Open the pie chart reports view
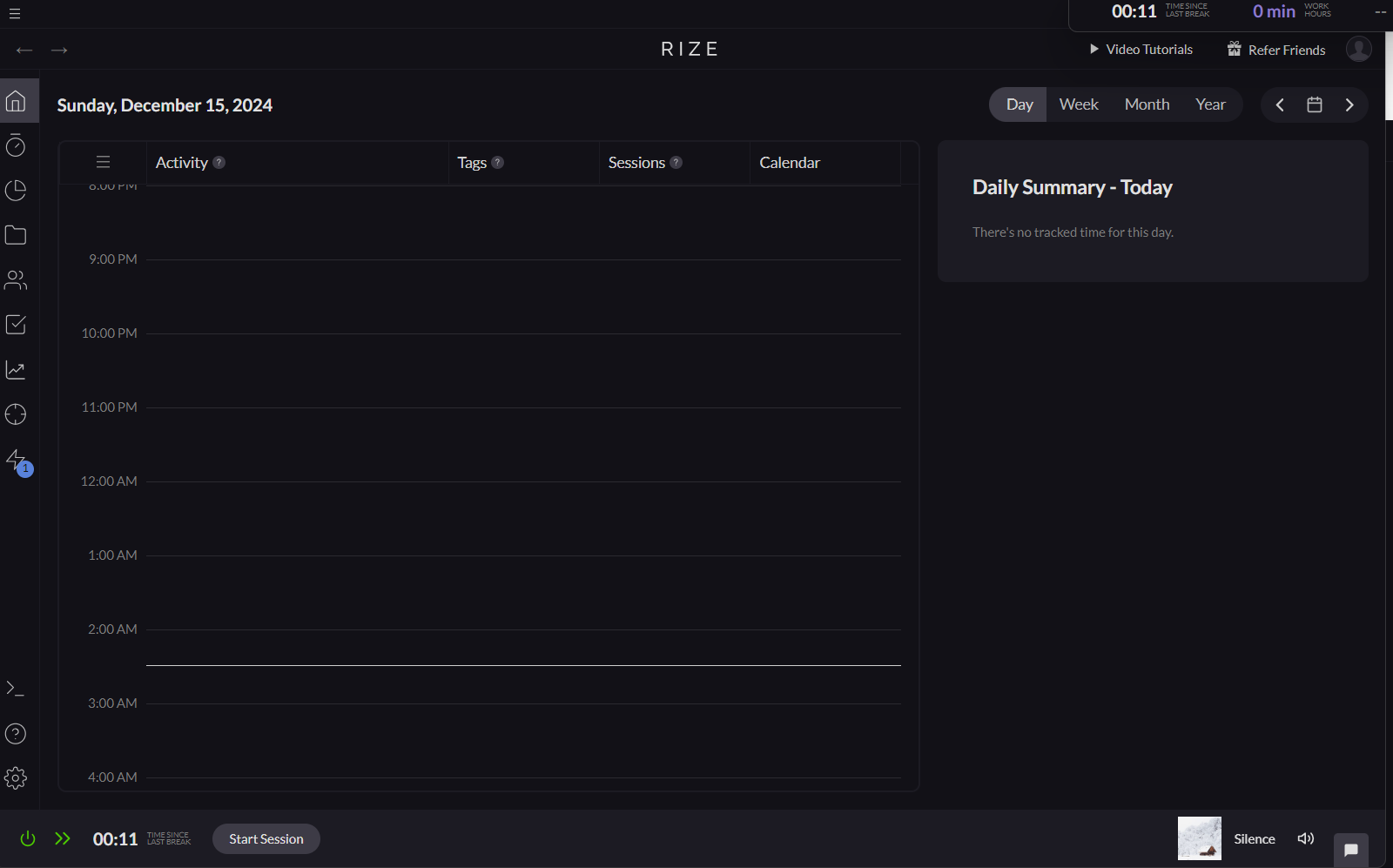 [x=16, y=190]
